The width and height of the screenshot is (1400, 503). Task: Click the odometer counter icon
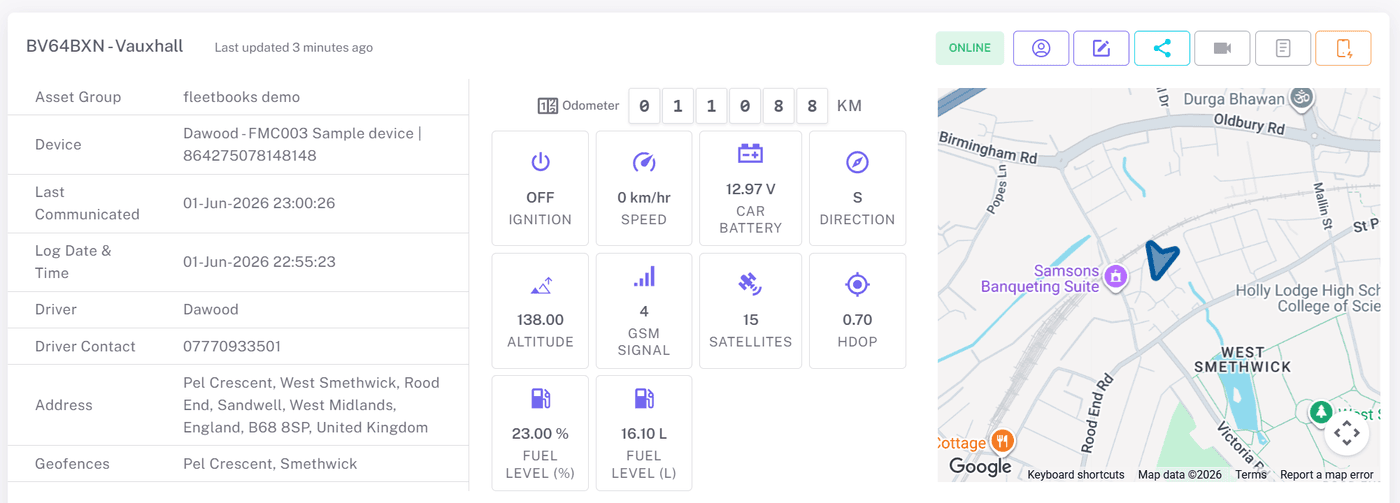tap(548, 106)
